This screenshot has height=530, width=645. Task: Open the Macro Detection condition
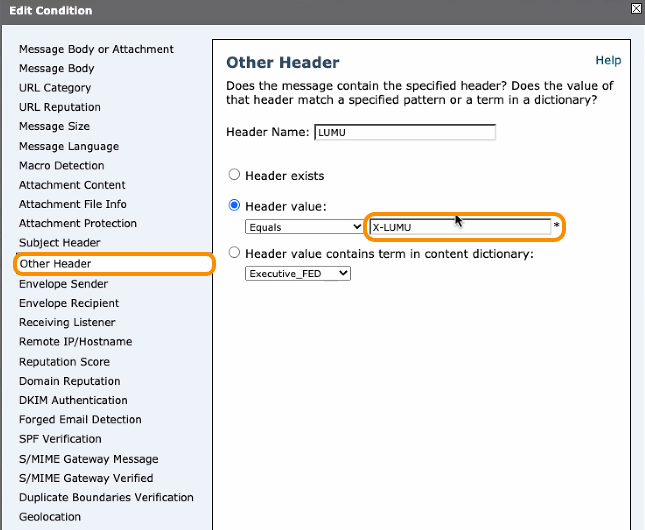[61, 166]
